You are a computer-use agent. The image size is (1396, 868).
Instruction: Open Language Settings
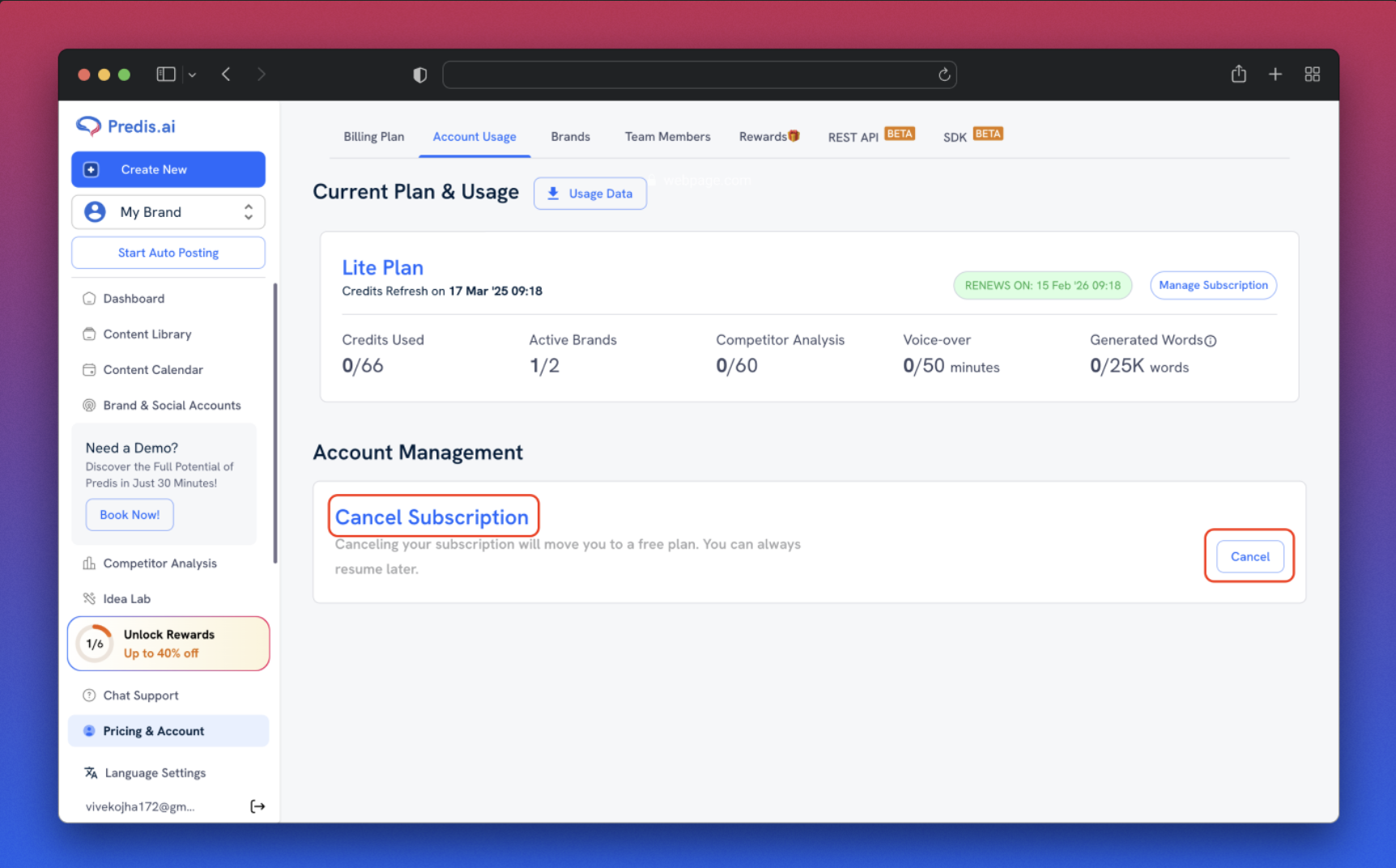[155, 773]
